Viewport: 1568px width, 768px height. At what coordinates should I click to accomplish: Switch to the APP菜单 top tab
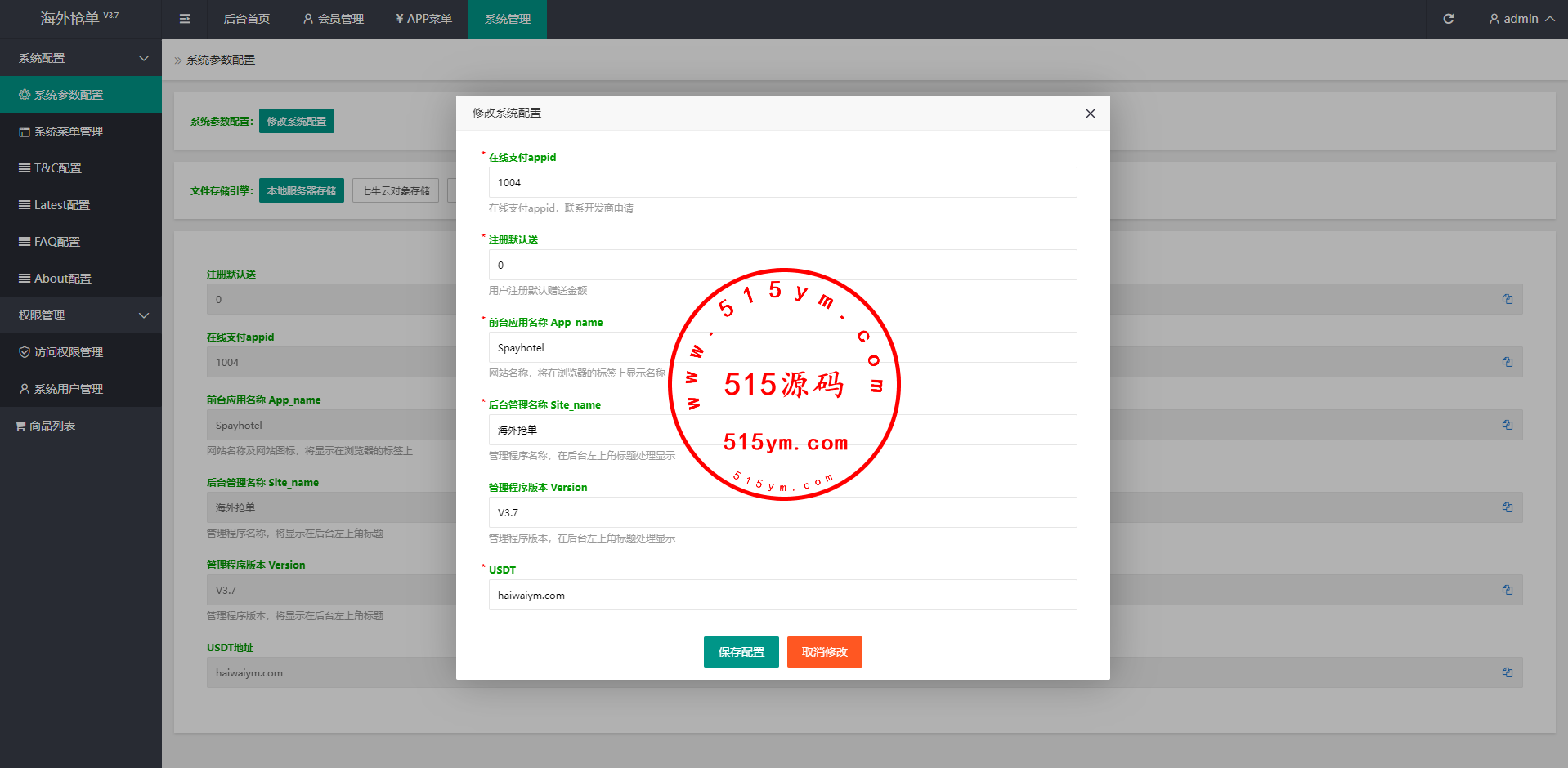[423, 19]
